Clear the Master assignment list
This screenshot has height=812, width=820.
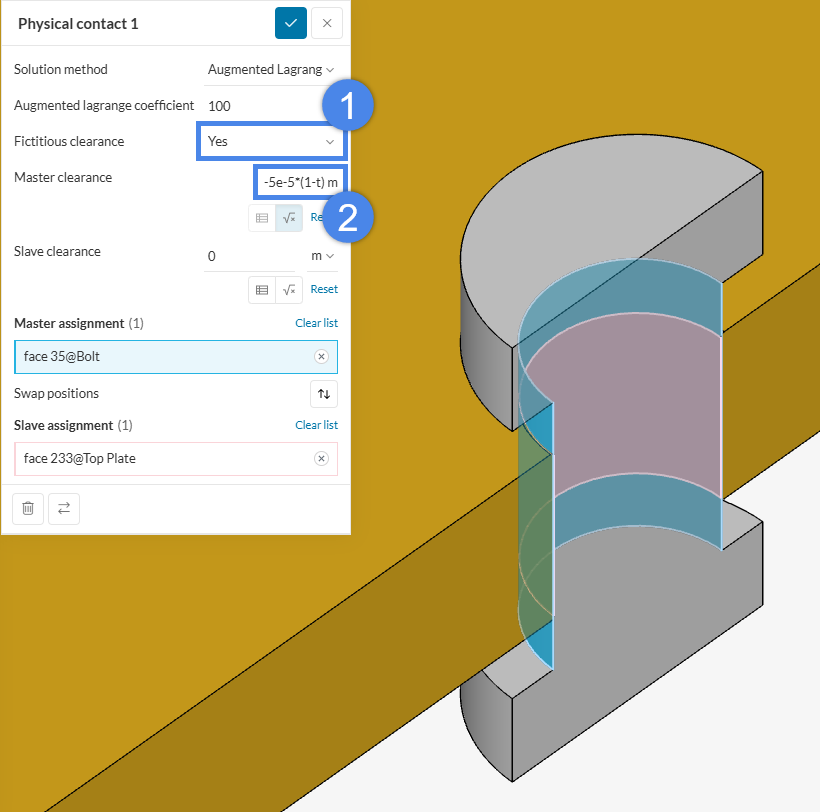click(316, 323)
